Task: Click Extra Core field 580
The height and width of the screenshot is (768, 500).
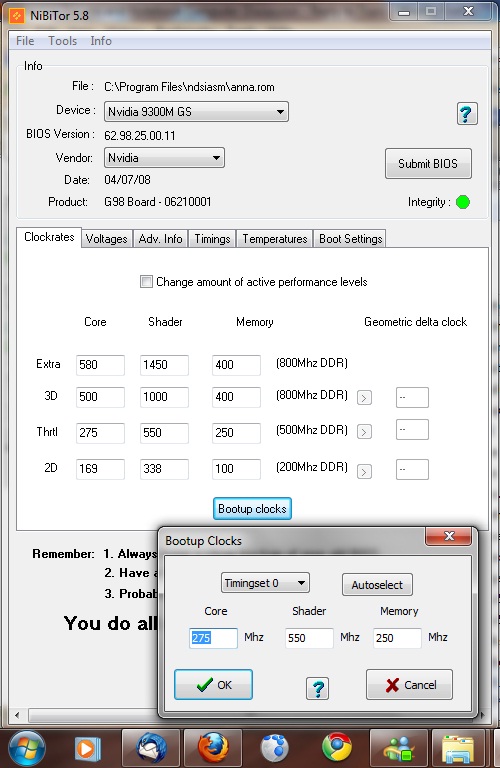Action: click(100, 365)
